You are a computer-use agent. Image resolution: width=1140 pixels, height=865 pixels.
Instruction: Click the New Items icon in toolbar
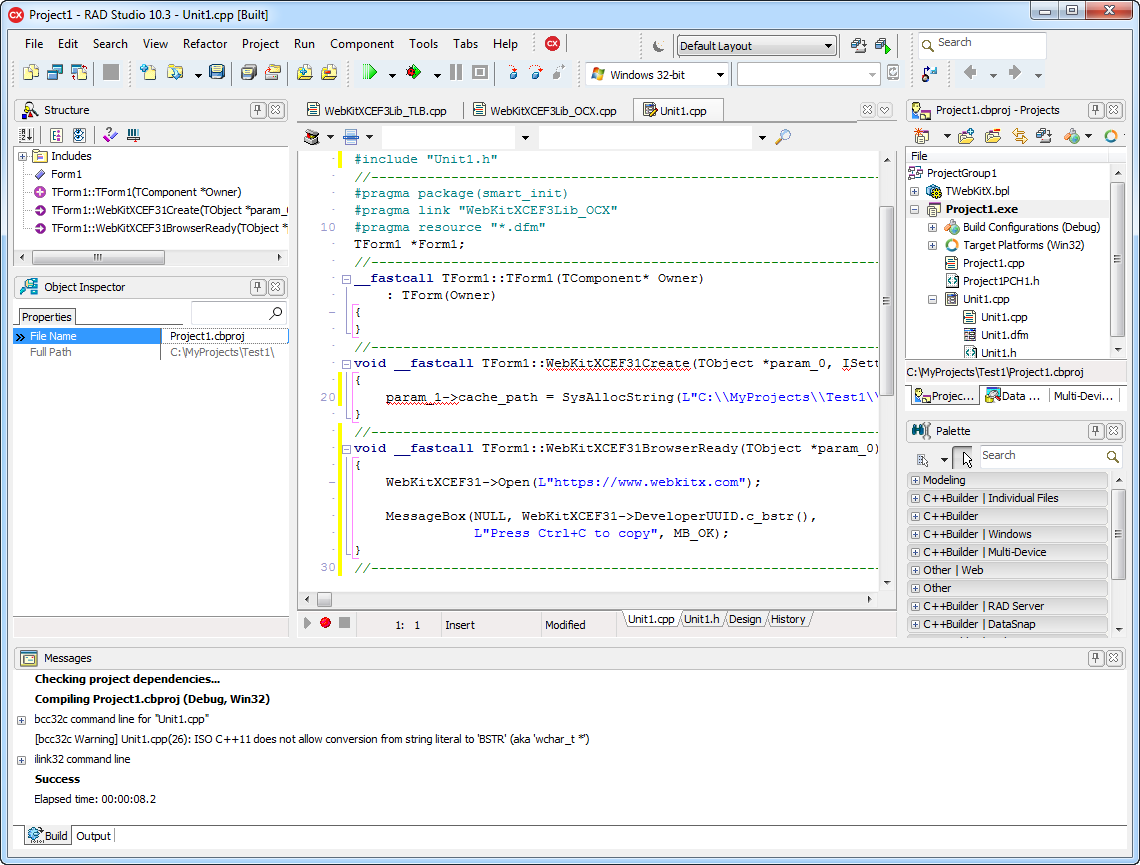[x=148, y=72]
